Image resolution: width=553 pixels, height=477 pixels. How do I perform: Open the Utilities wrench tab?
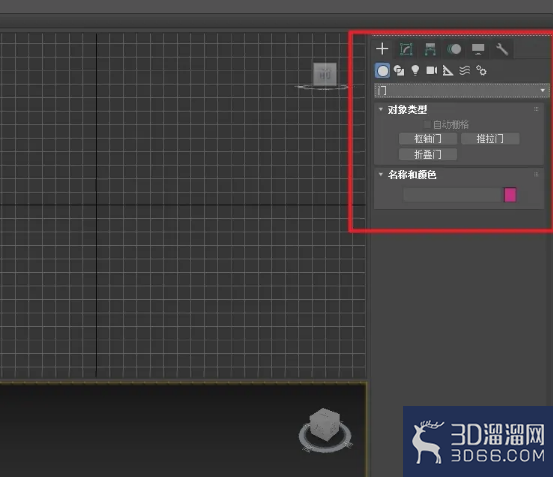[x=502, y=49]
